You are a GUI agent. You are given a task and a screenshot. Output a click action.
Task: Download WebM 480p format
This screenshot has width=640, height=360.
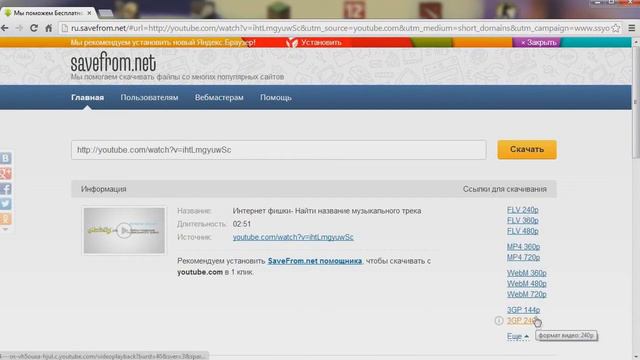(x=527, y=284)
